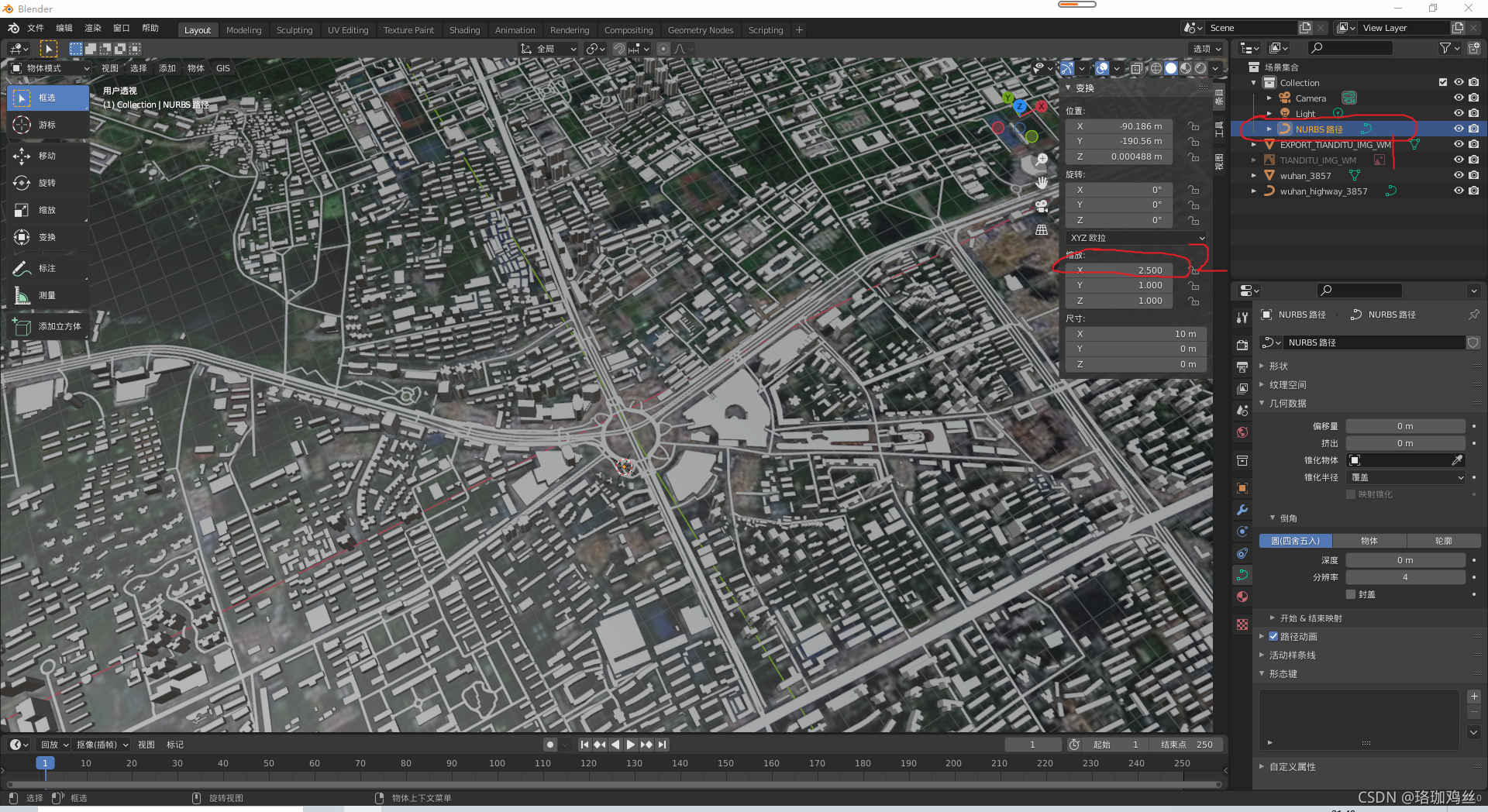1488x812 pixels.
Task: Select wireframe viewport shading mode
Action: pos(1156,68)
